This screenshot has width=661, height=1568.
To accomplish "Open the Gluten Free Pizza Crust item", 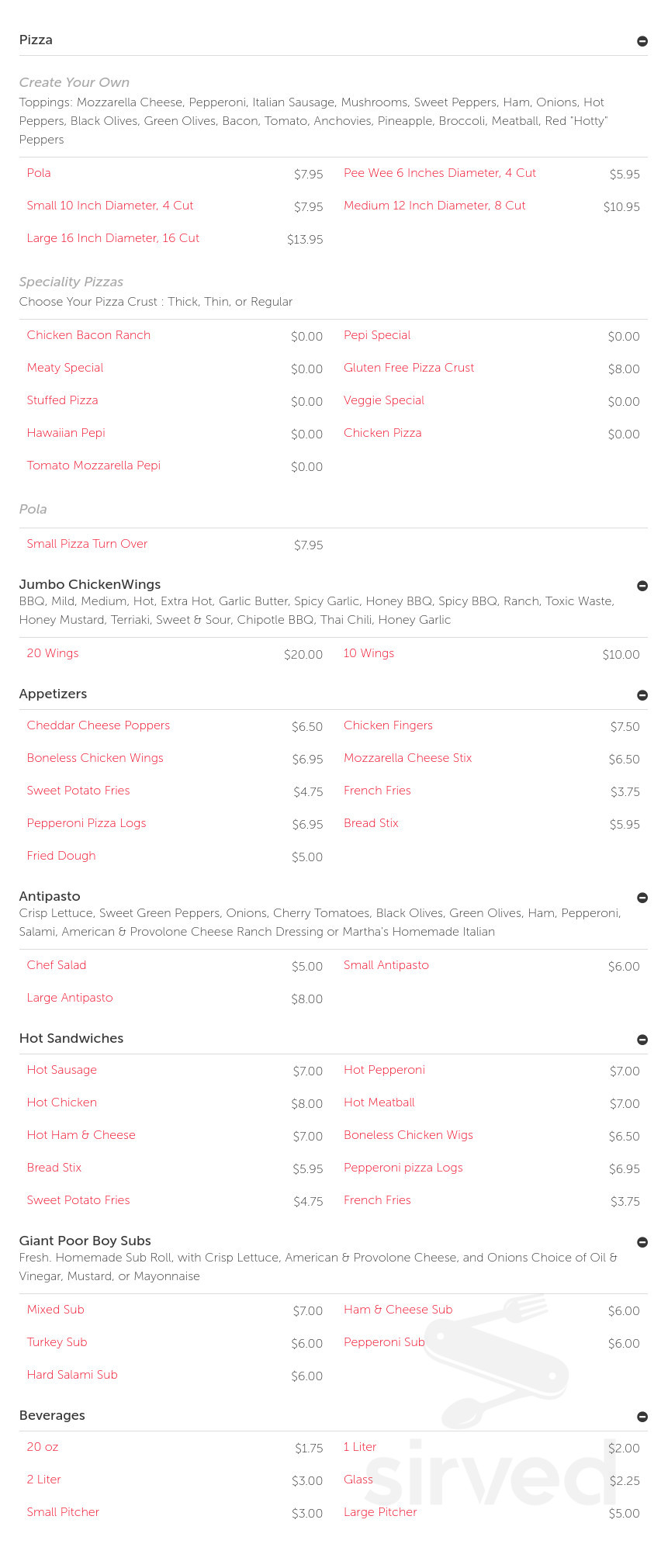I will pyautogui.click(x=409, y=367).
